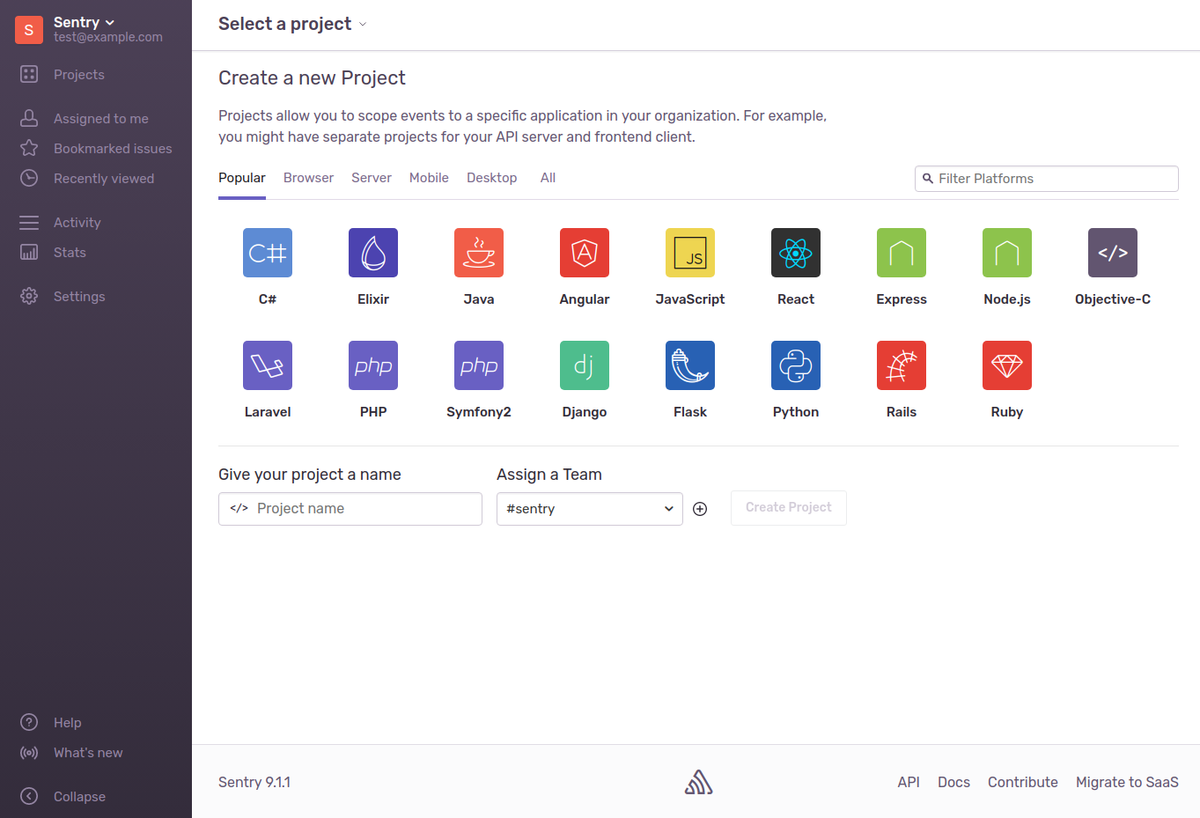
Task: Click the Sentry logo in the footer
Action: coord(699,782)
